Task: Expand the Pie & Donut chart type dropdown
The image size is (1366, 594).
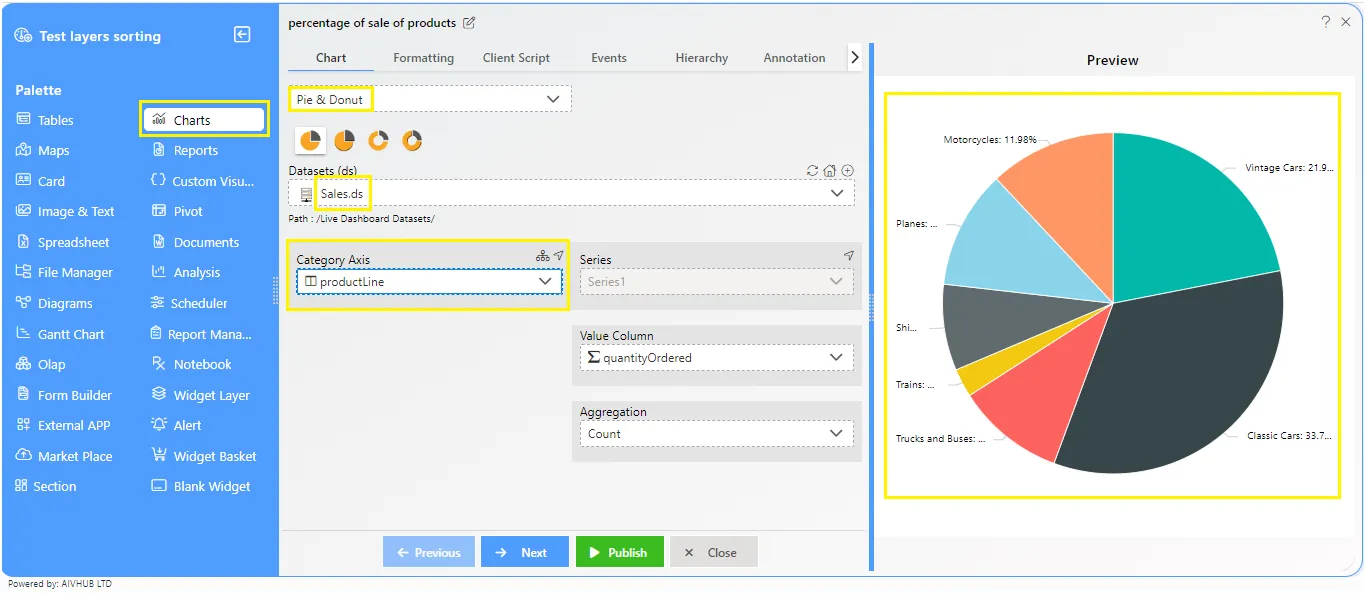Action: pos(430,99)
